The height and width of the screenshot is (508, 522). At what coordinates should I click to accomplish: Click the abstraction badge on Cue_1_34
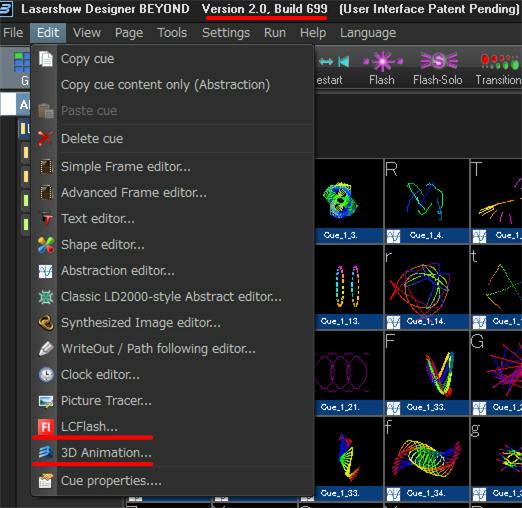click(x=393, y=494)
